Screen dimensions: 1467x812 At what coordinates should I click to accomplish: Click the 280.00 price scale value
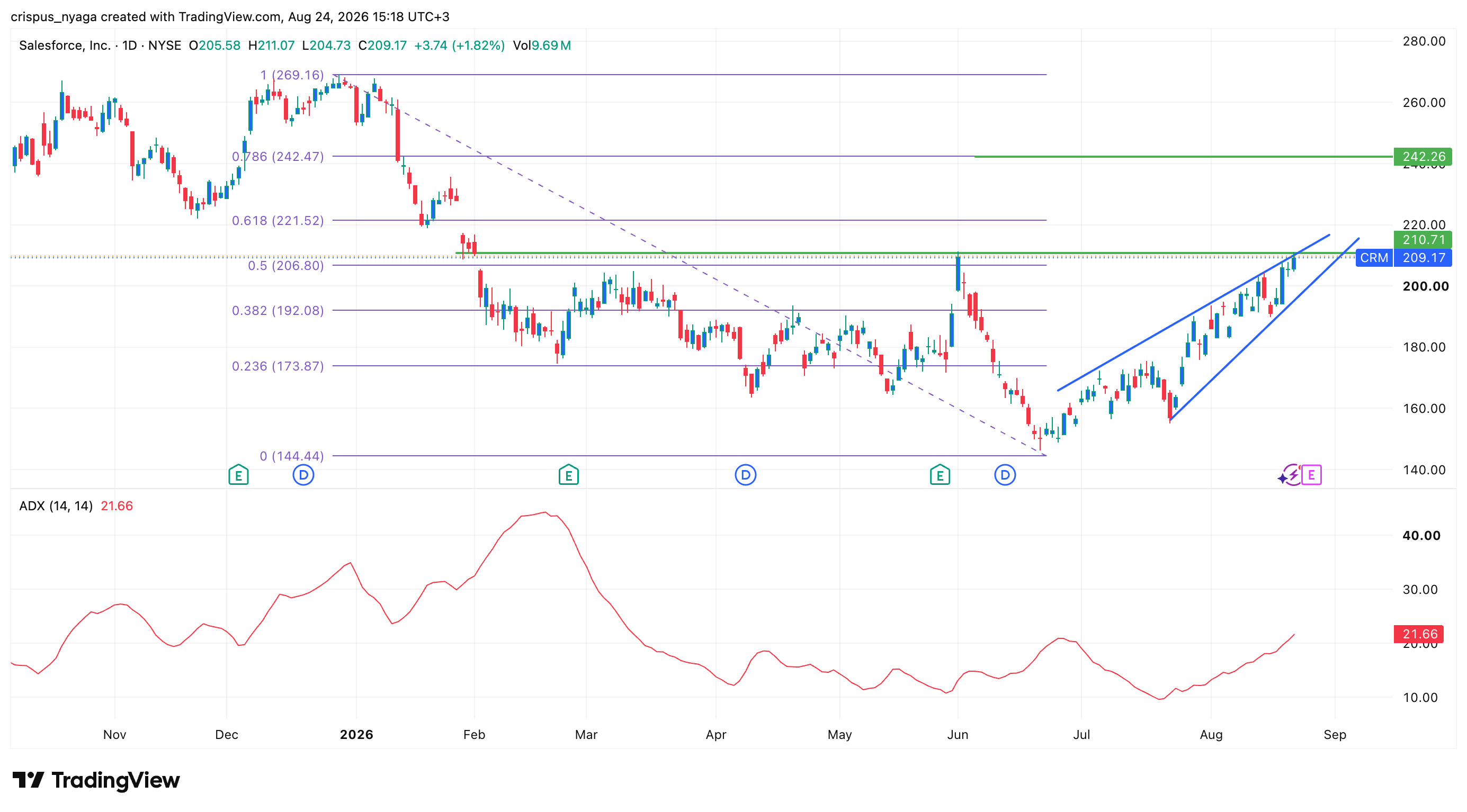(x=1424, y=41)
